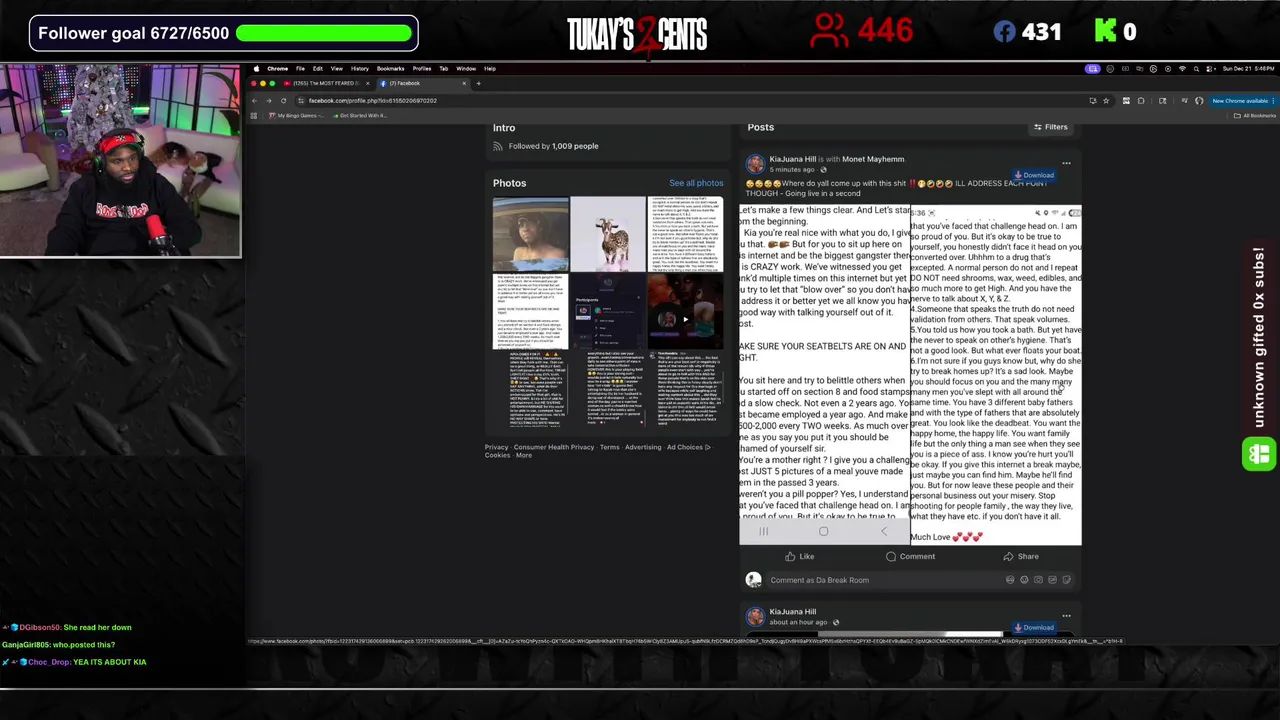The image size is (1280, 720).
Task: Open the Chrome apps grid in bookmarks bar
Action: click(x=253, y=115)
